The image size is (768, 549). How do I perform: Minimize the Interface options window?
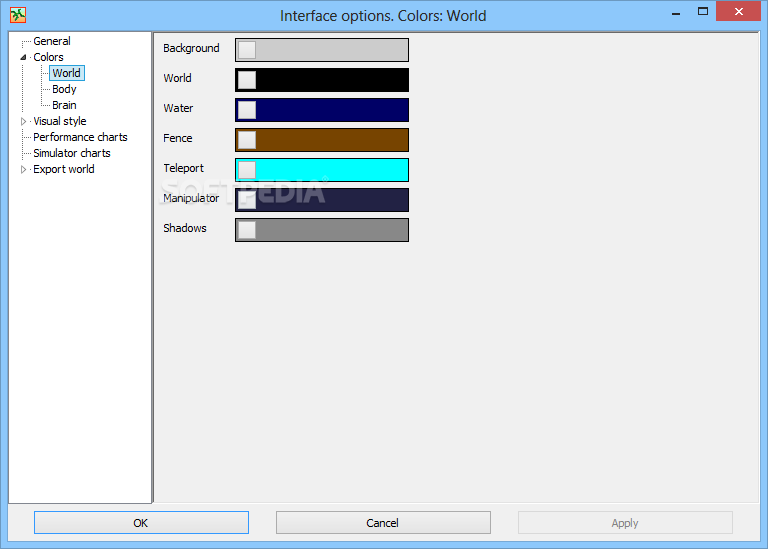click(x=676, y=12)
